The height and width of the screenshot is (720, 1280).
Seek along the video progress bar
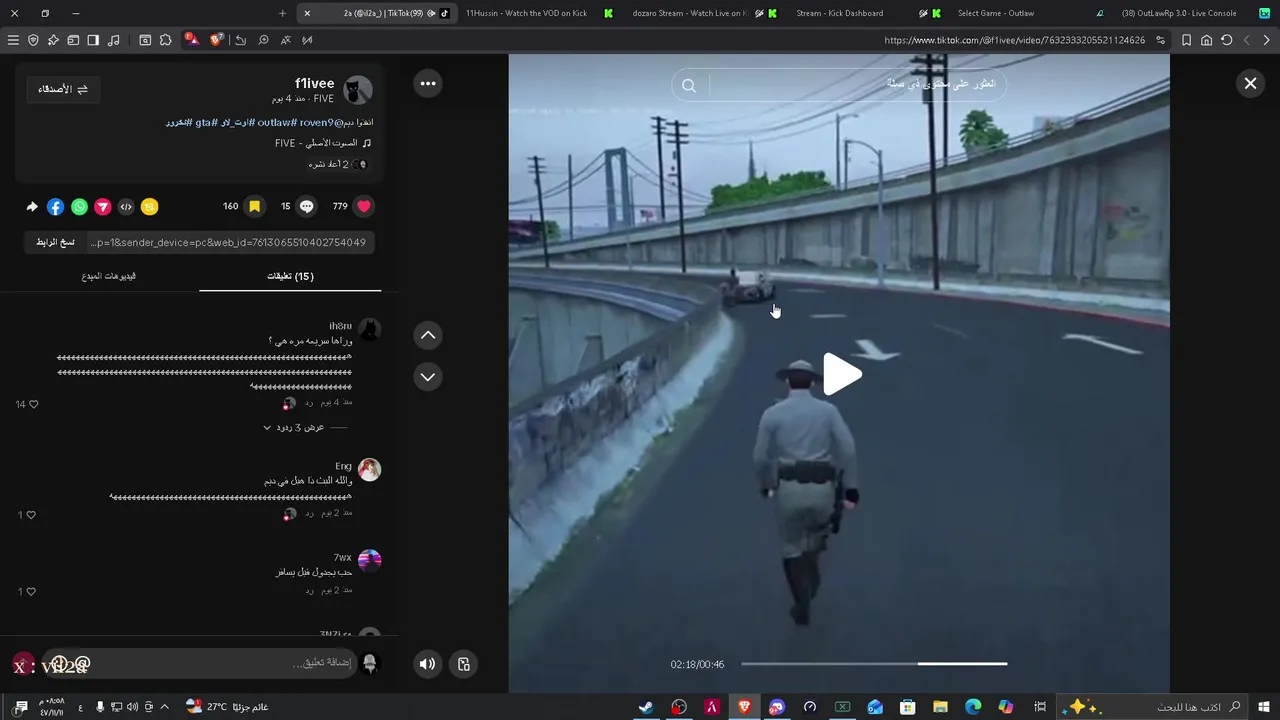874,663
